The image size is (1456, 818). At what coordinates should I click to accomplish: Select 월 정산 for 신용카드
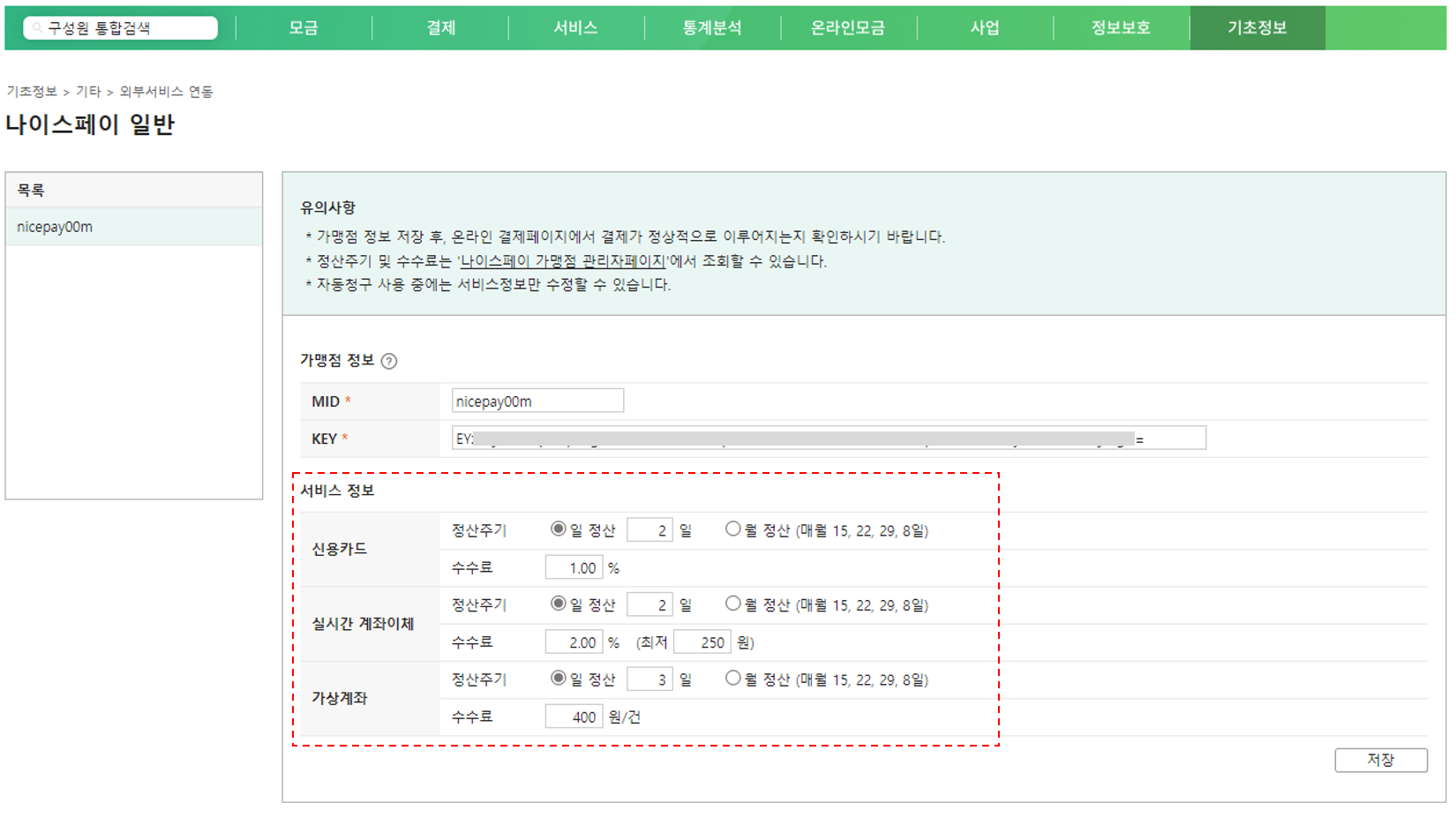click(x=732, y=529)
